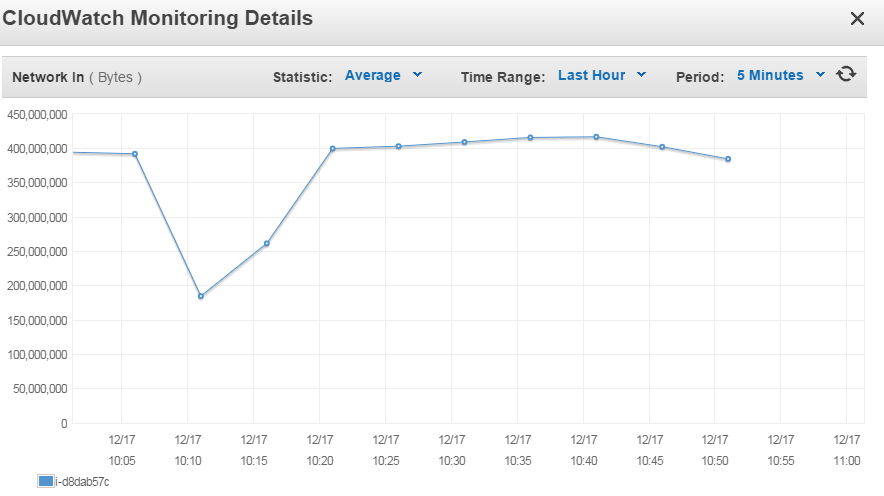
Task: Select the lowest data point near 10:10
Action: [201, 296]
